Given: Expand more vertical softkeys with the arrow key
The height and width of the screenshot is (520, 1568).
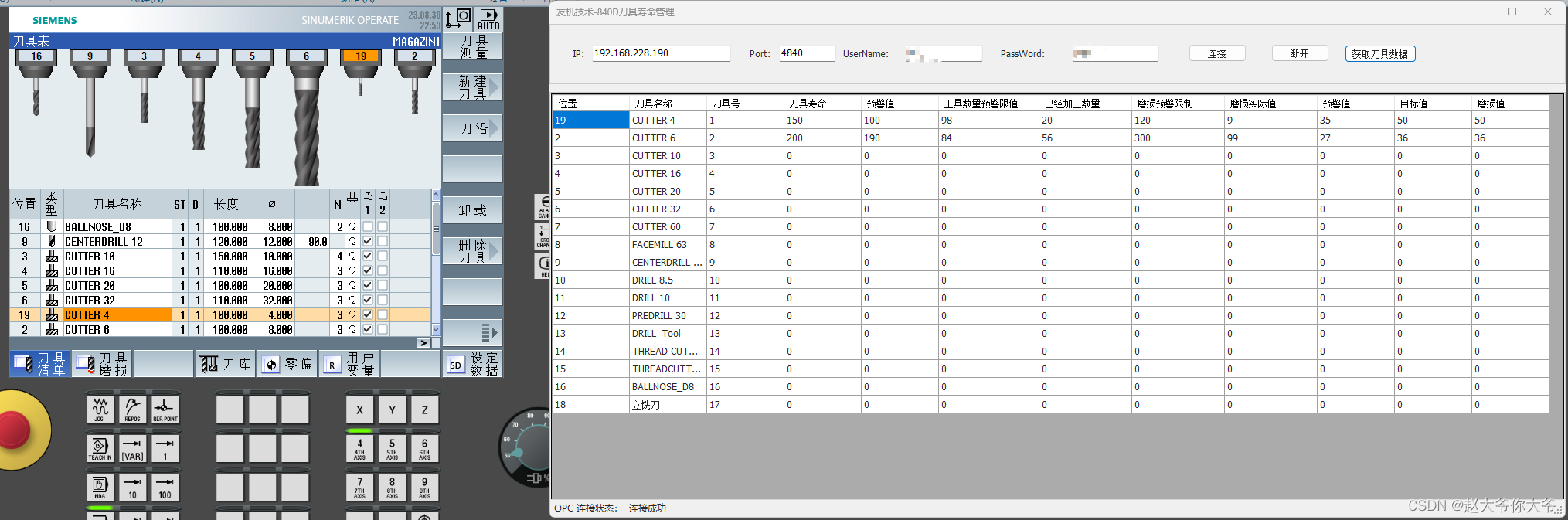Looking at the screenshot, I should pyautogui.click(x=472, y=333).
